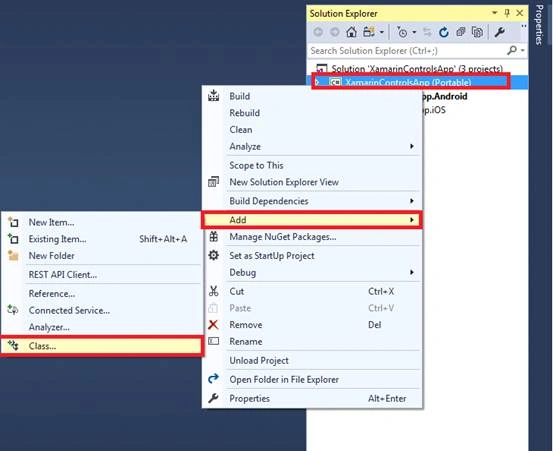This screenshot has width=553, height=451.
Task: Open the Solution Explorer window position dropdown
Action: point(495,13)
